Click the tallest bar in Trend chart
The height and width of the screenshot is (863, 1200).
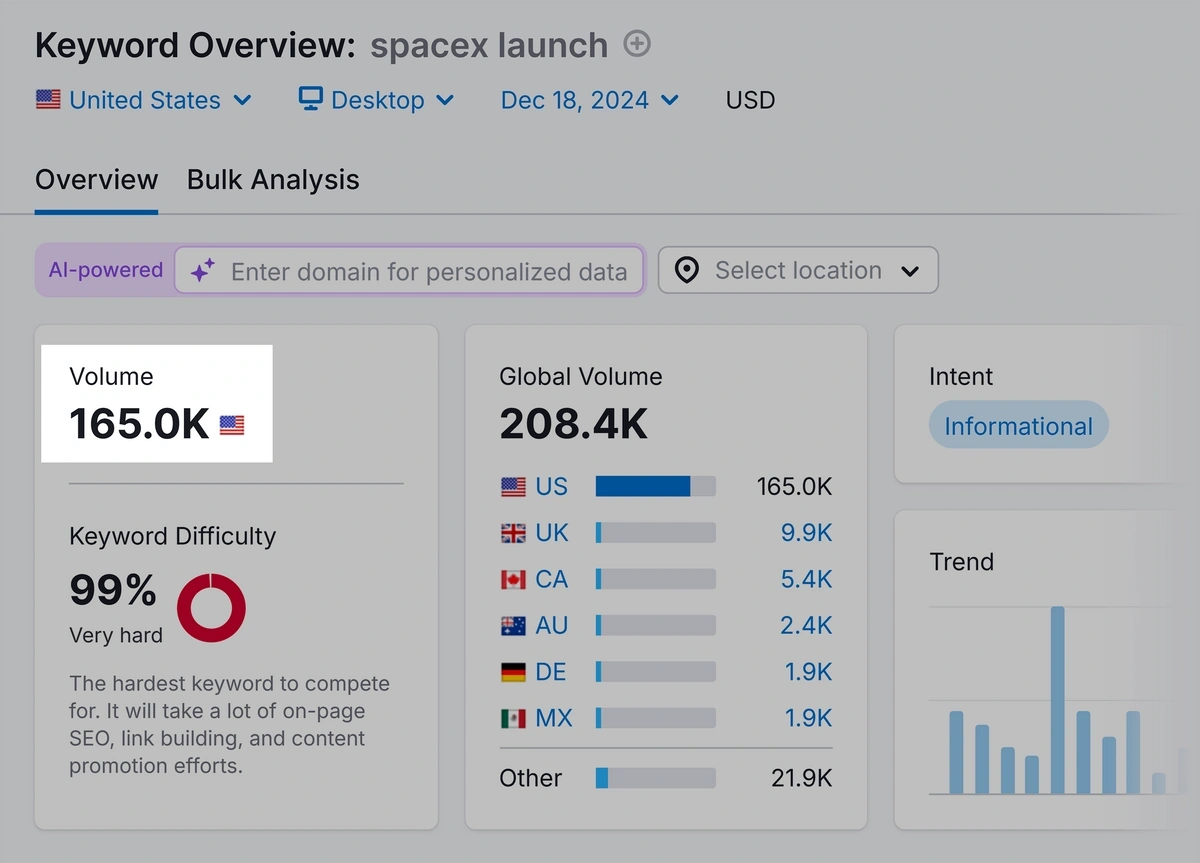[1057, 700]
